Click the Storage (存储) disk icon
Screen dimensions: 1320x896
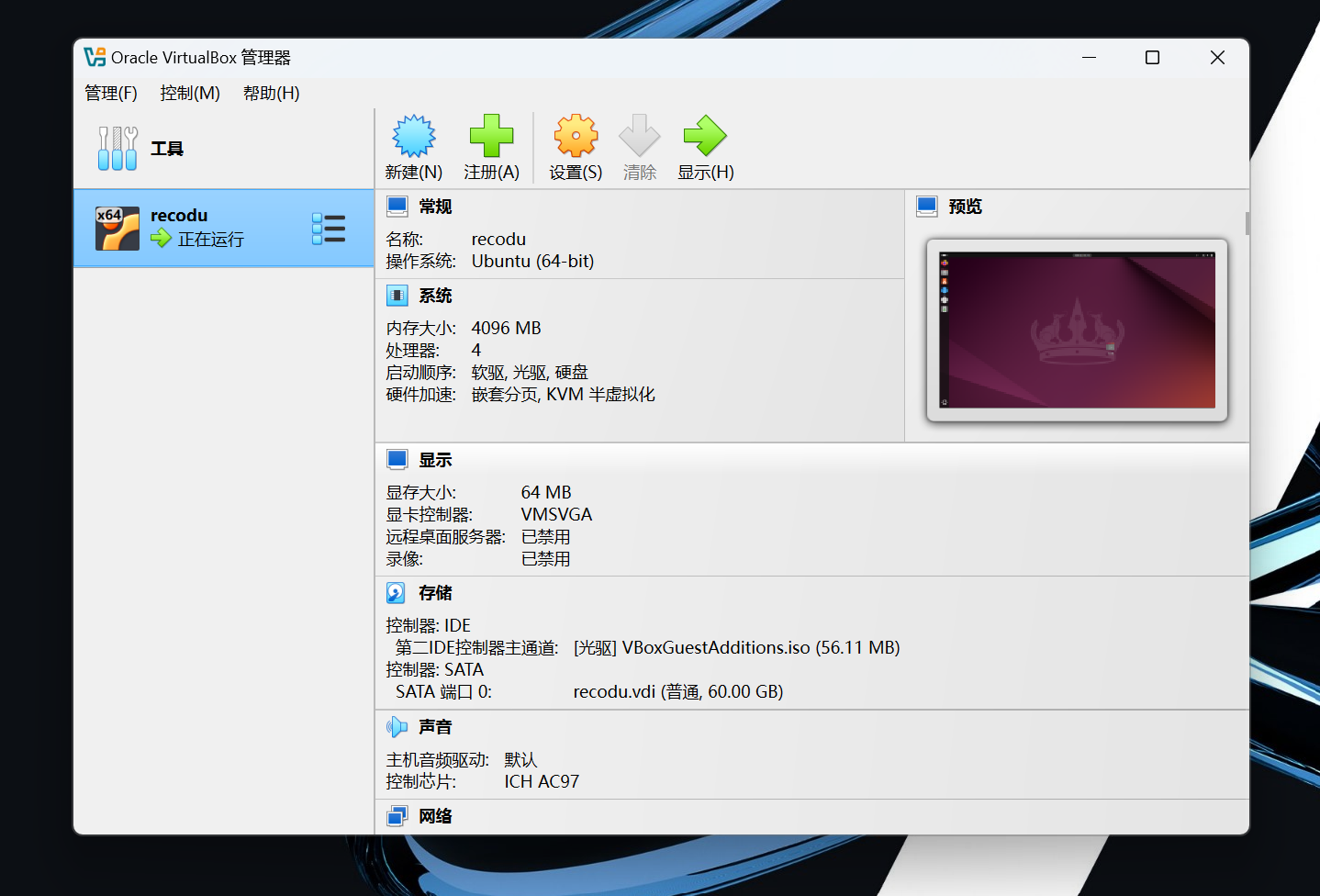click(x=396, y=593)
